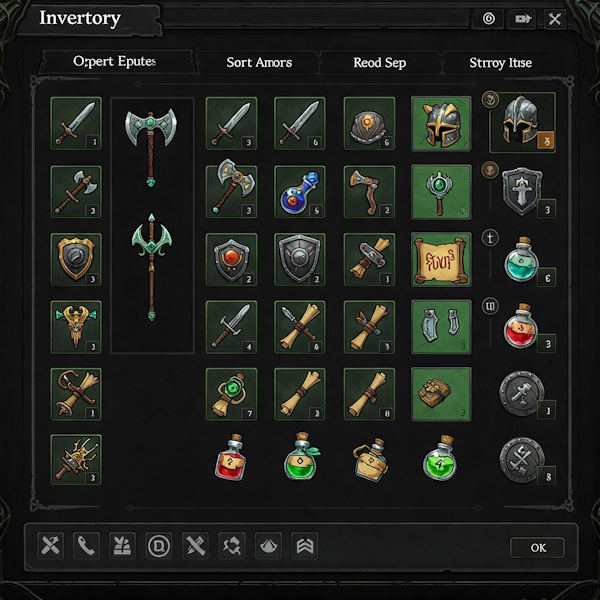
Task: Click the OK button
Action: click(538, 548)
